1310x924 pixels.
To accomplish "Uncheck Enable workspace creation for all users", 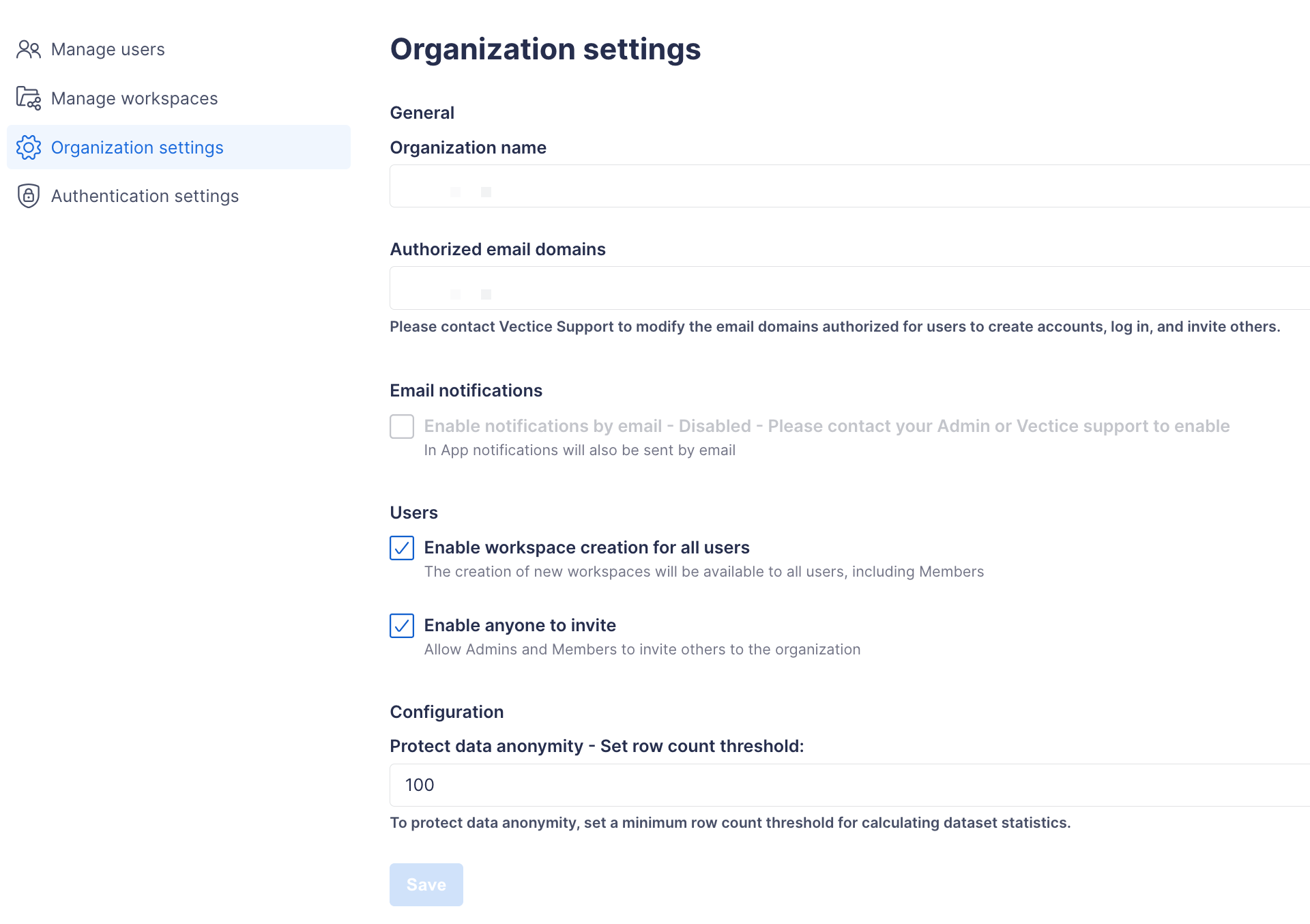I will [402, 548].
